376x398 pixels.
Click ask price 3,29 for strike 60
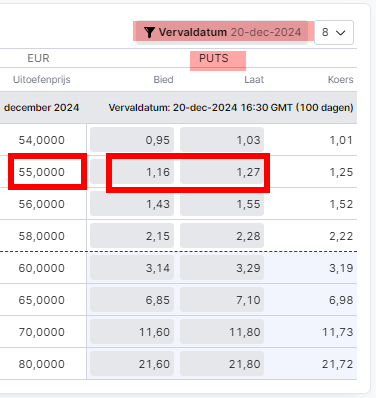tap(222, 268)
